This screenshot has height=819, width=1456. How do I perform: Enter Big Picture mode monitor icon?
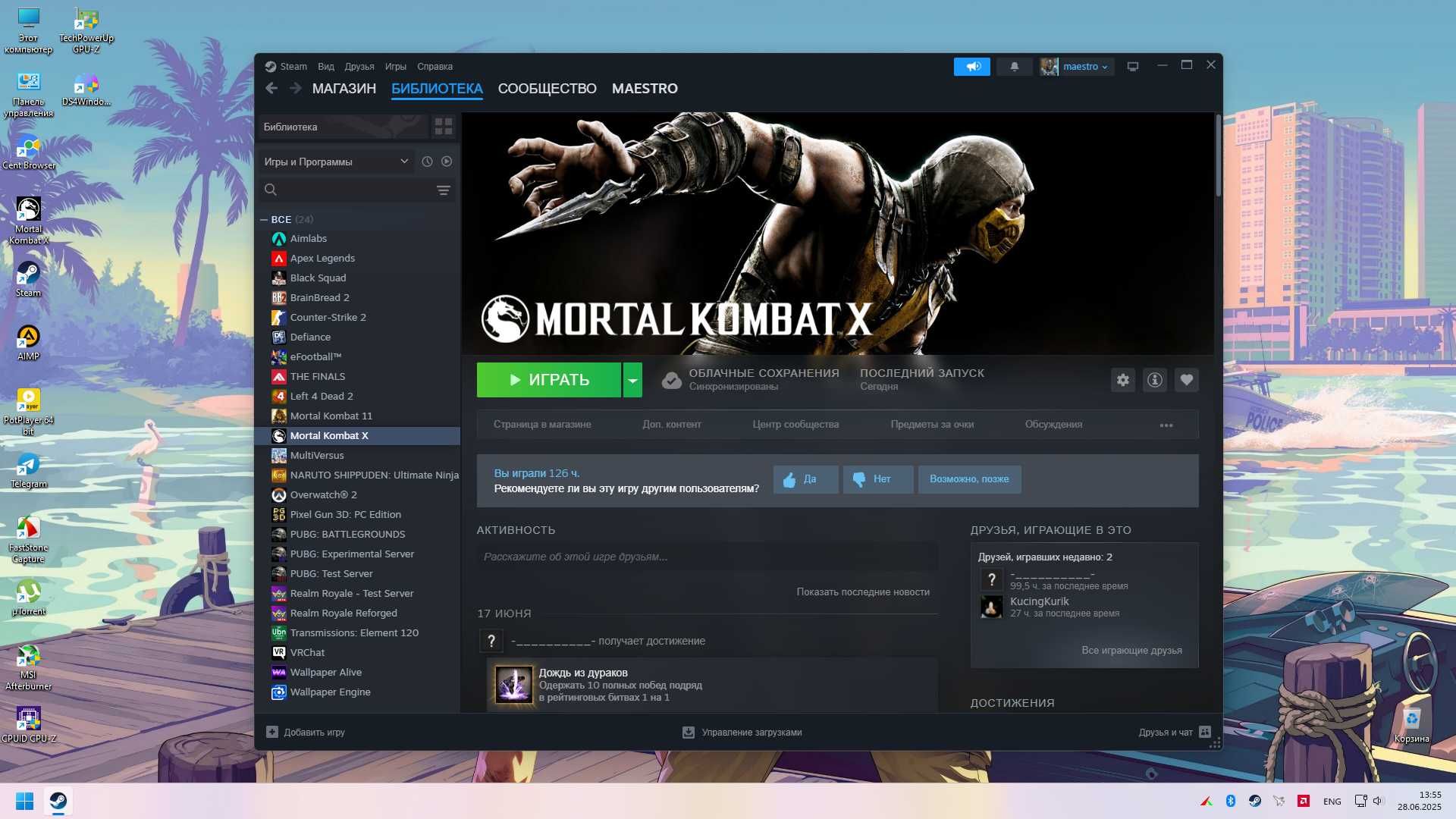[1132, 67]
